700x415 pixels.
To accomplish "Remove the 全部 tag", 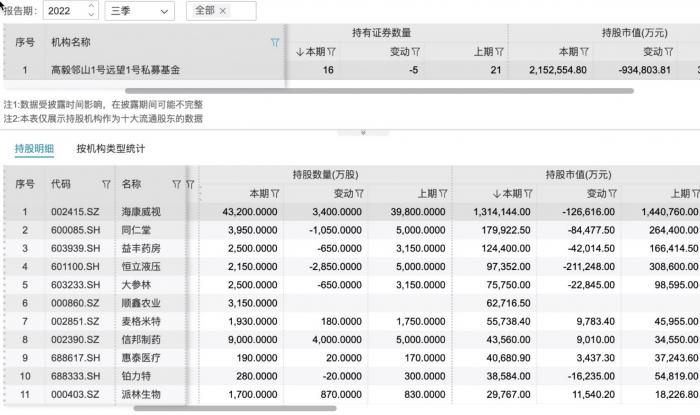I will [223, 11].
